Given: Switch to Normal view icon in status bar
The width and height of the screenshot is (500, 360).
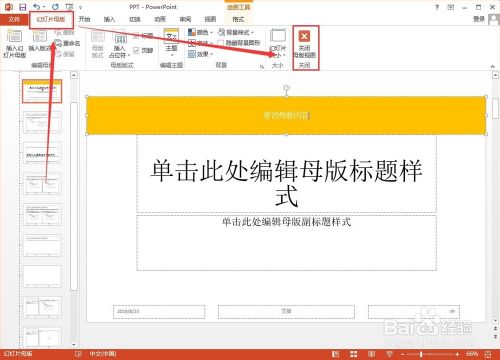Looking at the screenshot, I should tap(336, 354).
